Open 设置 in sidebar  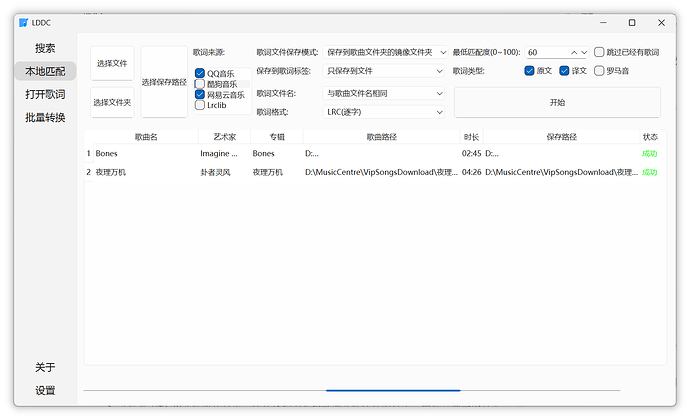tap(45, 390)
